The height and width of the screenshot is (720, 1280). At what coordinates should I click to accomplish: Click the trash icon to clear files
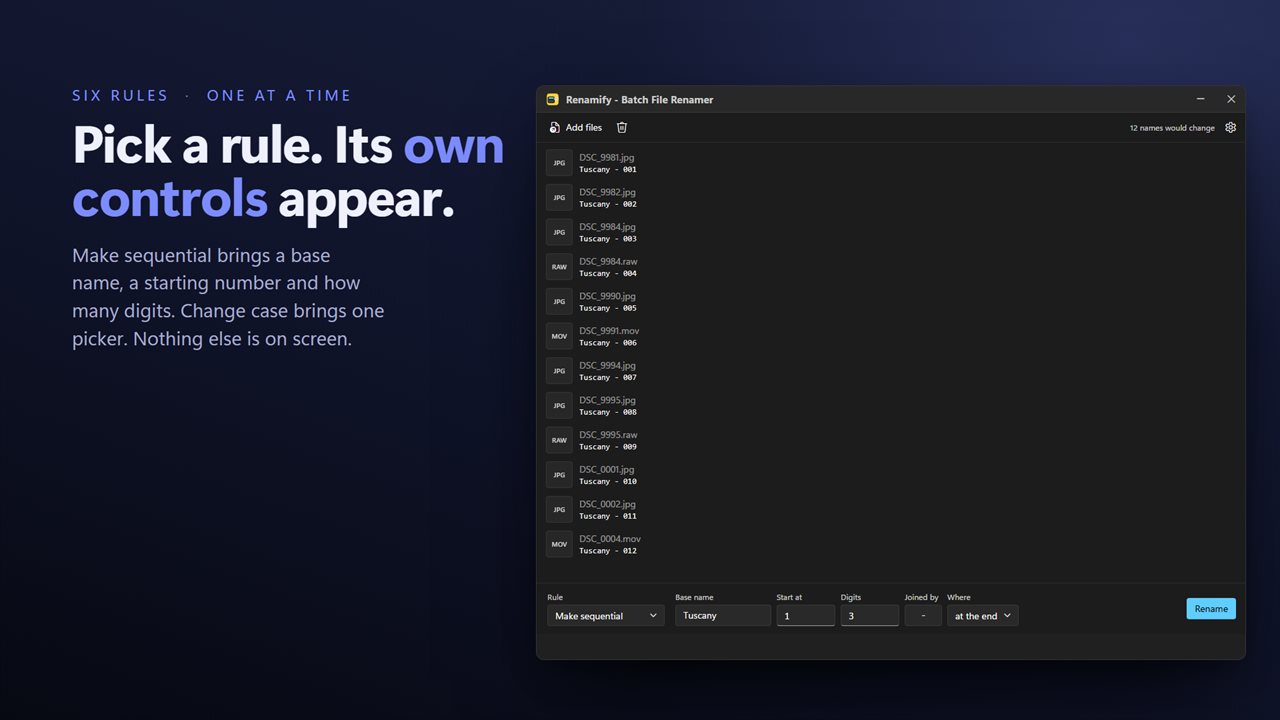click(622, 127)
